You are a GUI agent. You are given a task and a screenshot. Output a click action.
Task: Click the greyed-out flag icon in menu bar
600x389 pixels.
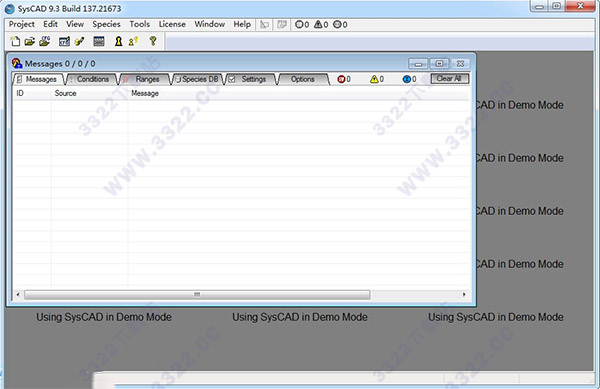coord(264,24)
